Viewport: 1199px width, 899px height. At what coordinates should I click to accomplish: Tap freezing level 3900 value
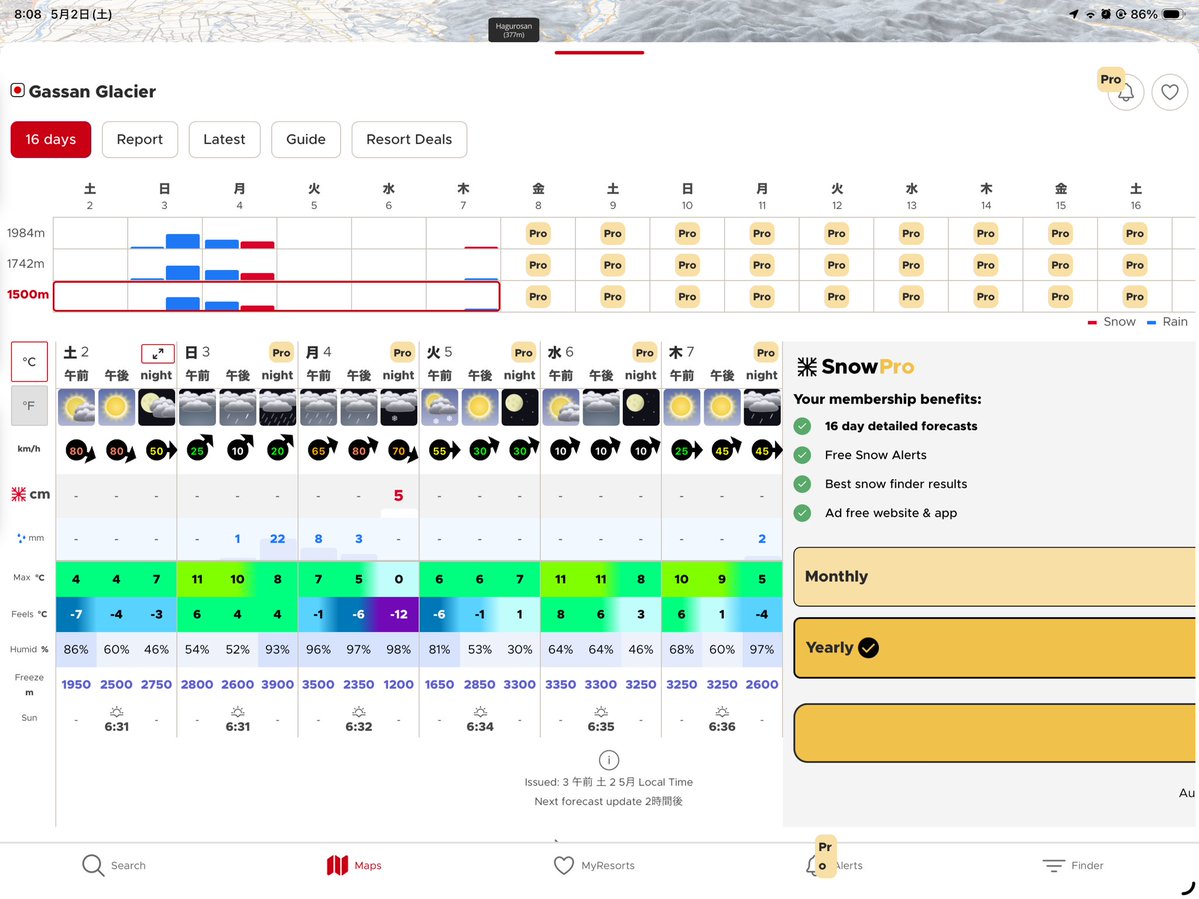[x=278, y=684]
